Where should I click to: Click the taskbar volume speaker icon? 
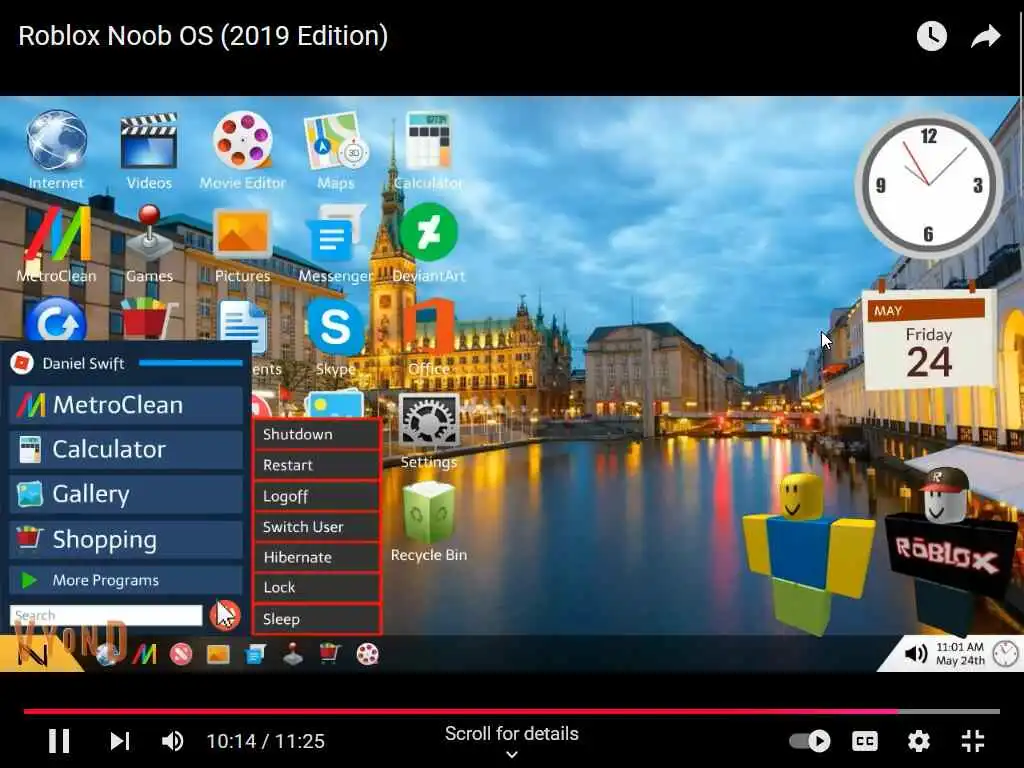916,654
